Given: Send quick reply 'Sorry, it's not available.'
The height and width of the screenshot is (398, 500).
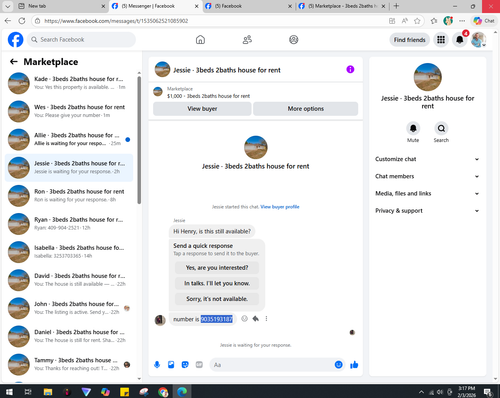Looking at the screenshot, I should [217, 299].
